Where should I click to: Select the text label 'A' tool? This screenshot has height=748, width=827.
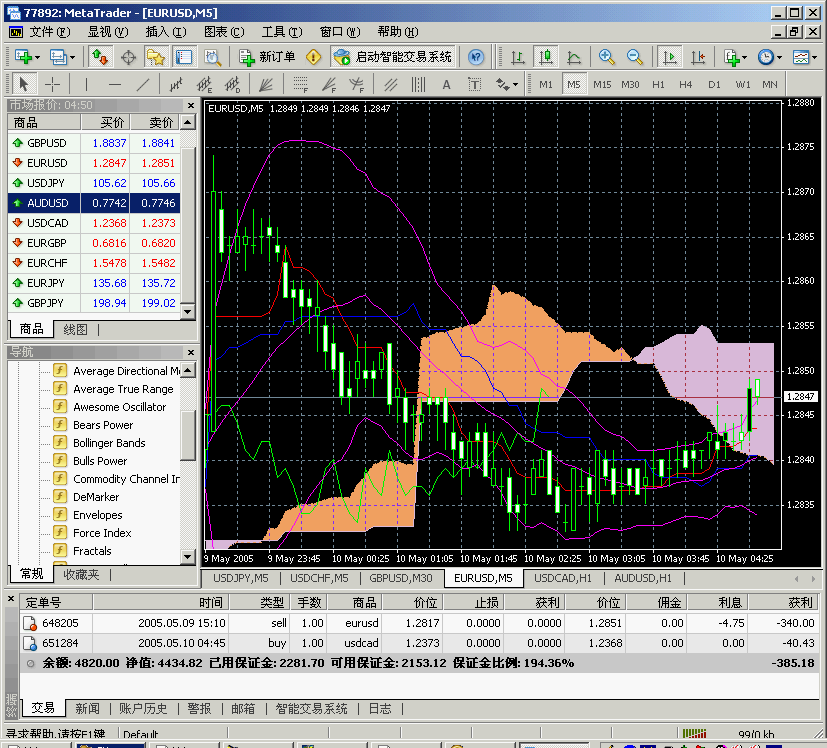pos(446,84)
